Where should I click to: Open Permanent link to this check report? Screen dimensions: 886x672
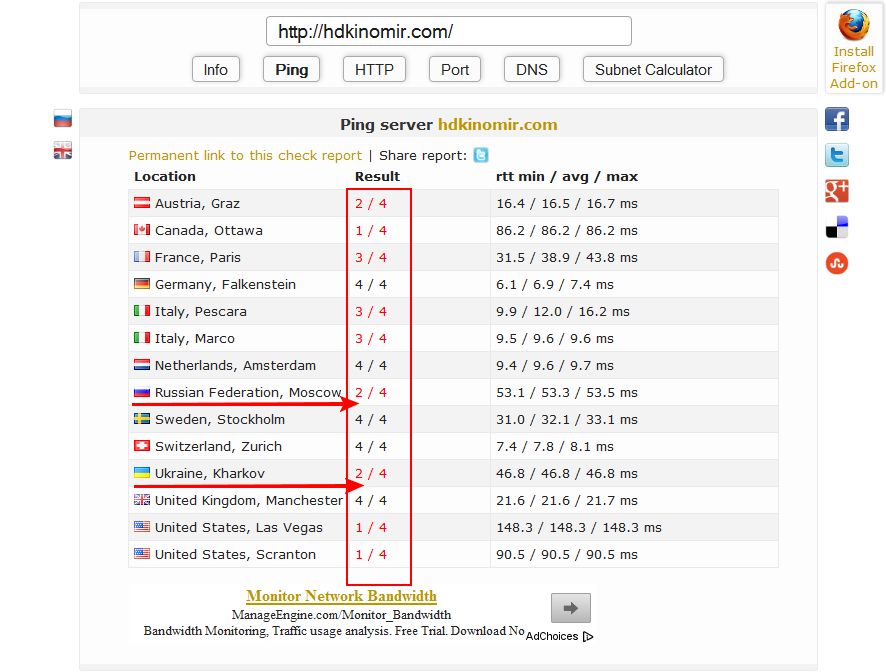coord(245,155)
